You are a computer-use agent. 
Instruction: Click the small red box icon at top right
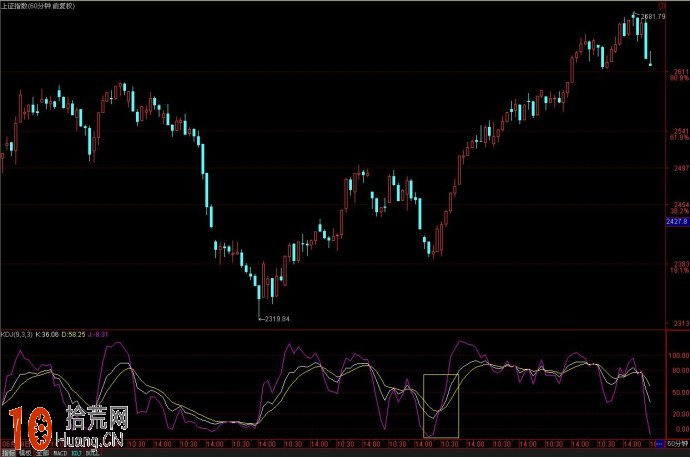(661, 6)
